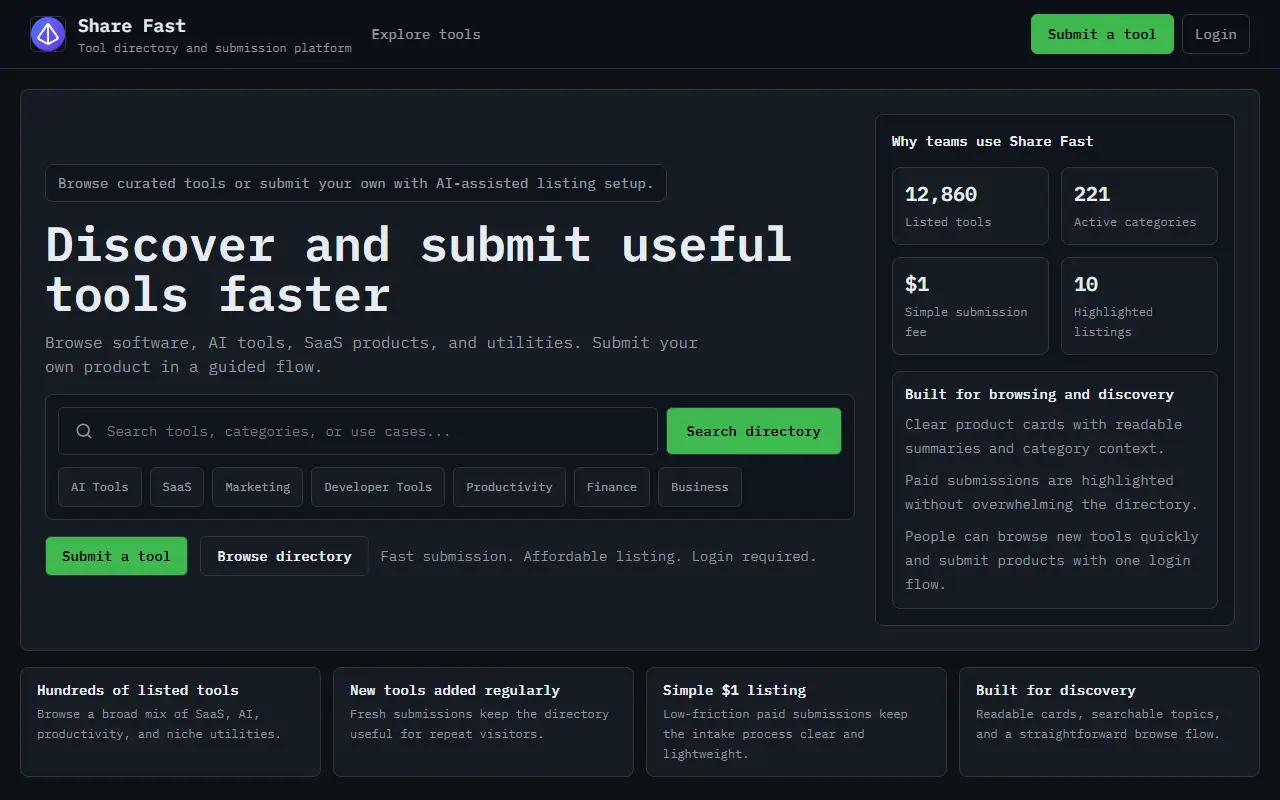Image resolution: width=1280 pixels, height=800 pixels.
Task: Click the Share Fast title text
Action: tap(132, 26)
